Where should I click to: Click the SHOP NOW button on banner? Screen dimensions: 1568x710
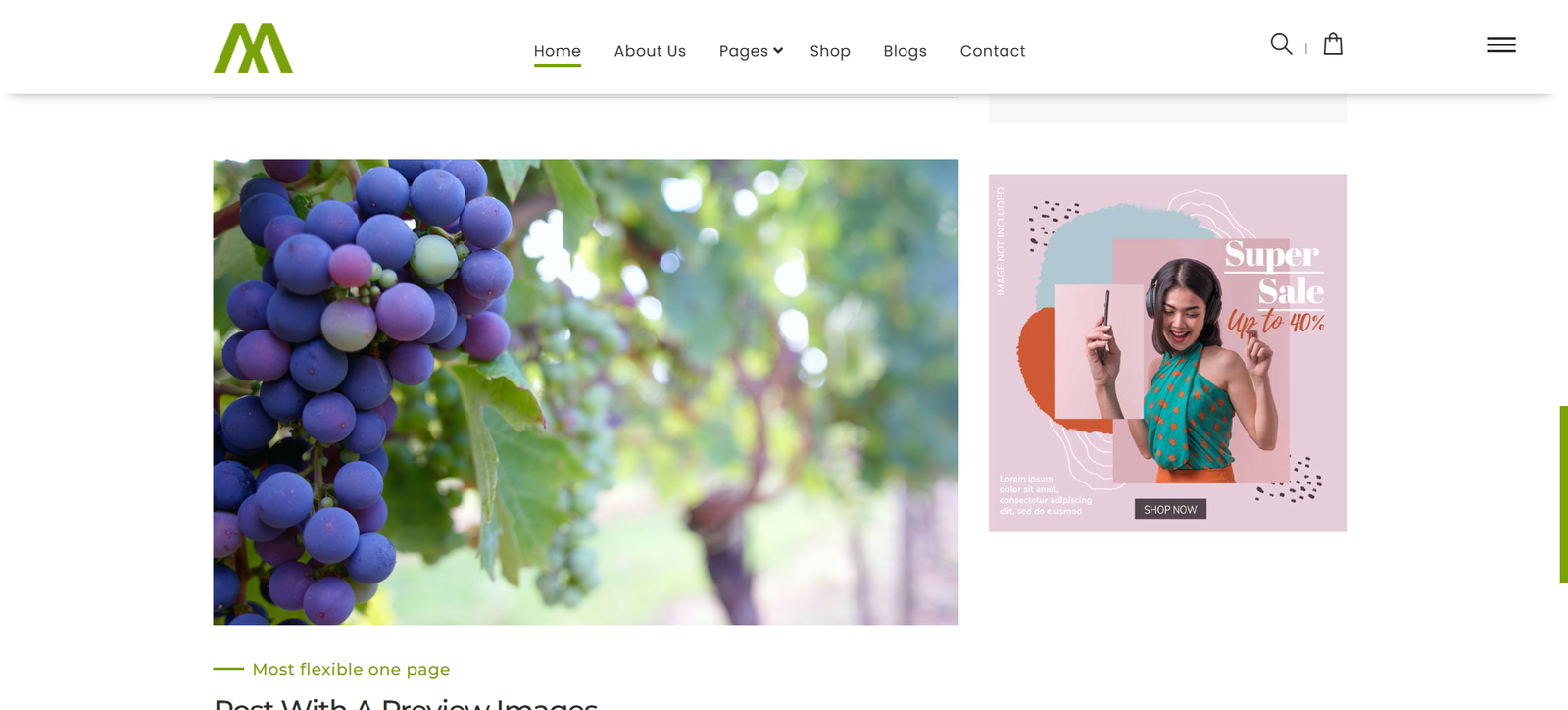[1170, 509]
